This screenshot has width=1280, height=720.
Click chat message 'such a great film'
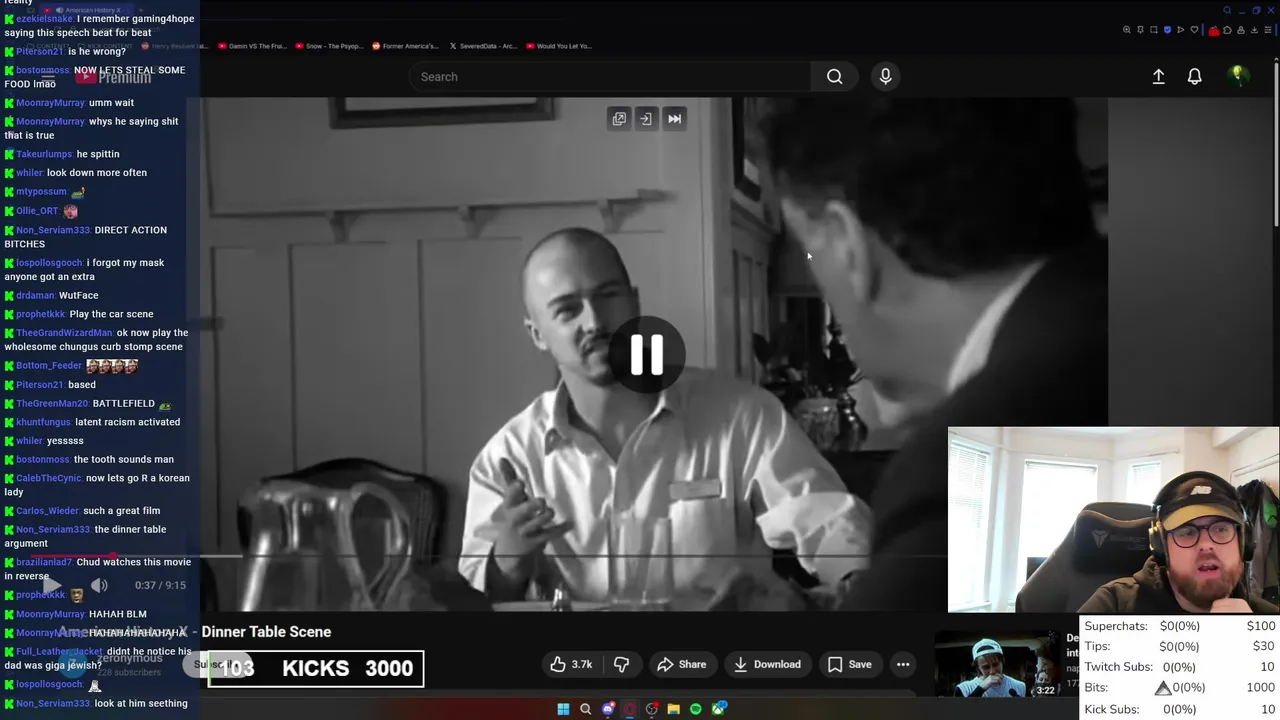(x=121, y=511)
